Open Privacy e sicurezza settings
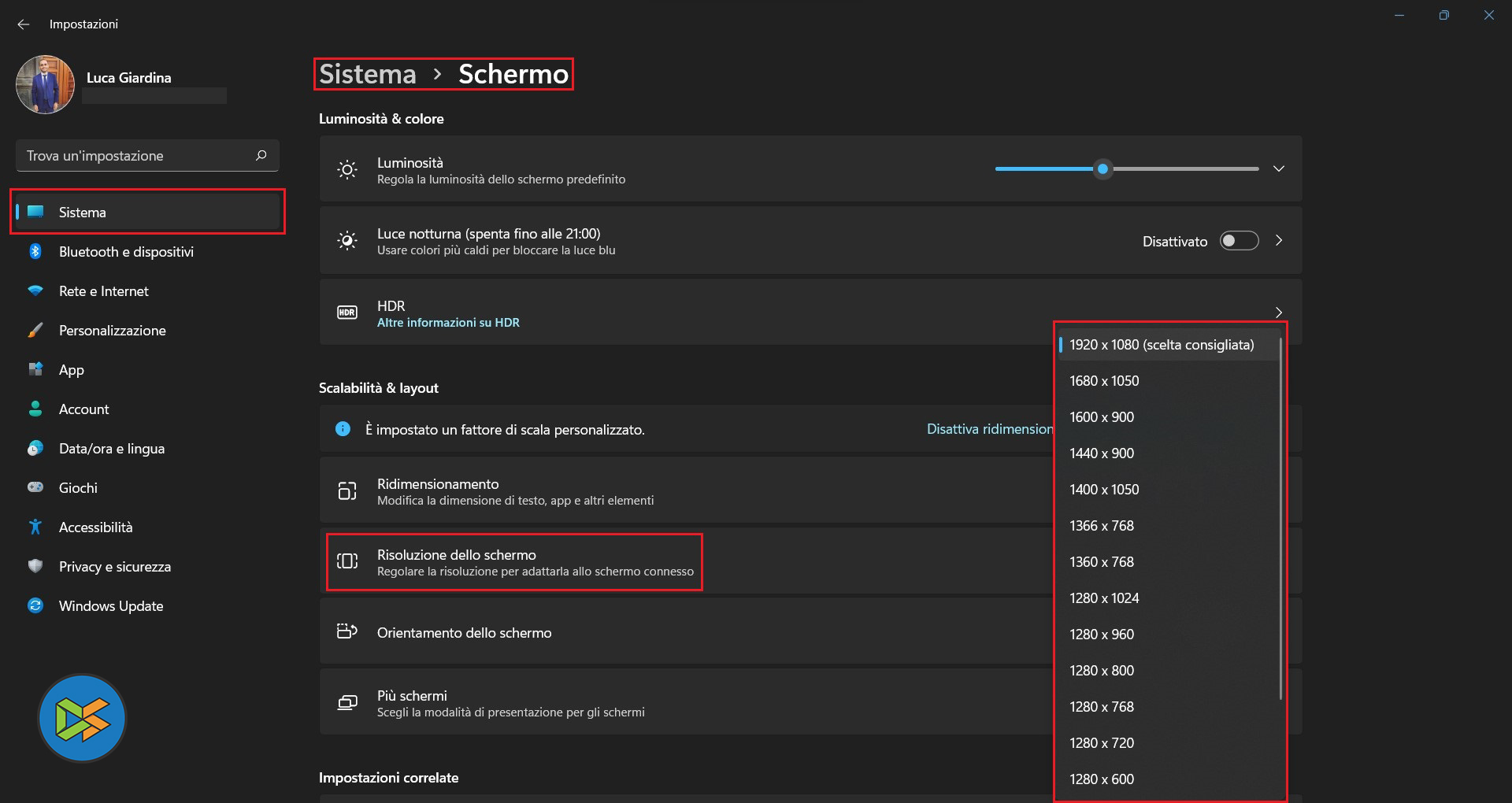Screen dimensions: 1512x803 (114, 567)
